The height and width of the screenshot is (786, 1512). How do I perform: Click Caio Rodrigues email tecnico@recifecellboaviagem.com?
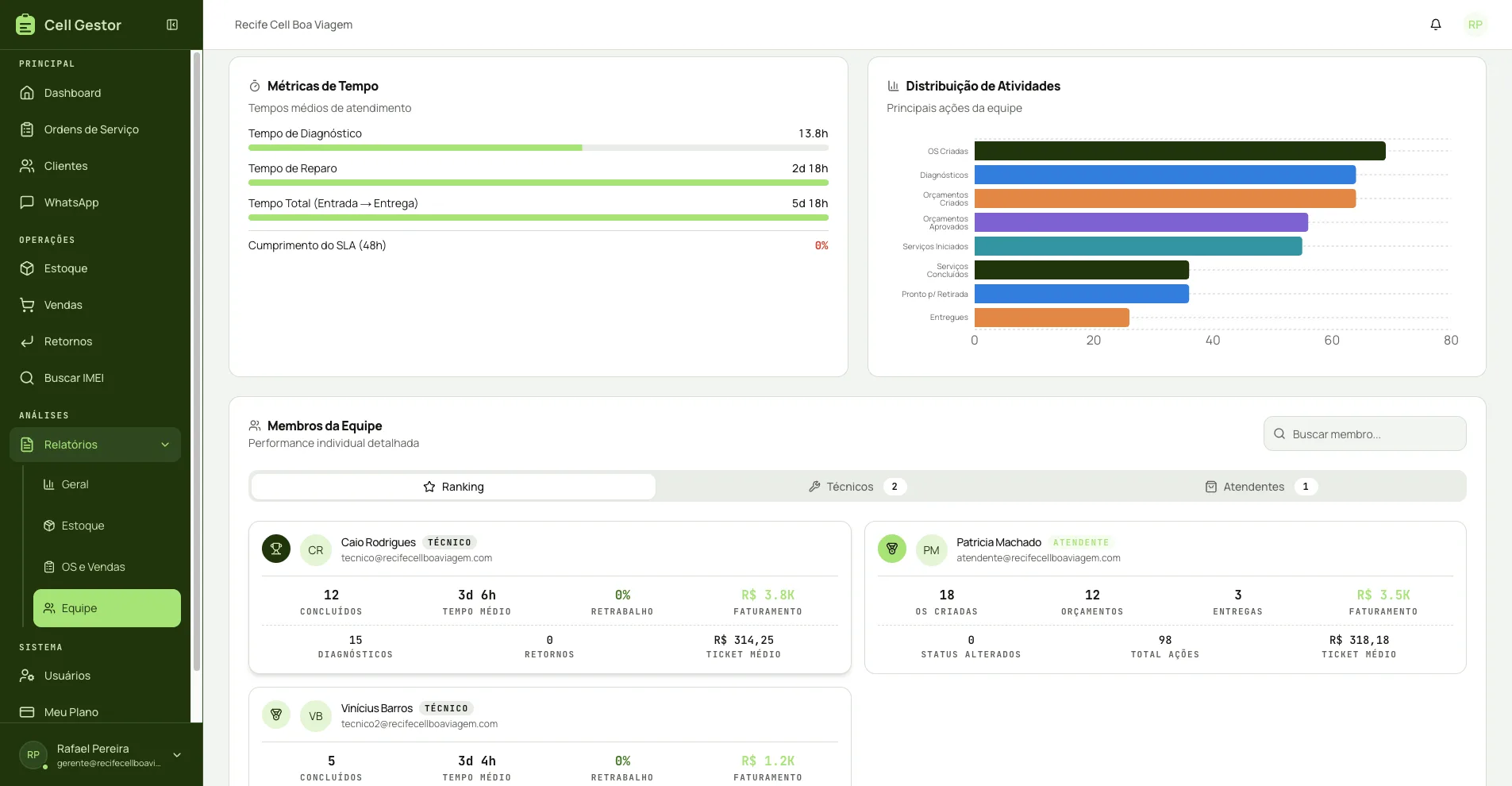click(x=417, y=558)
